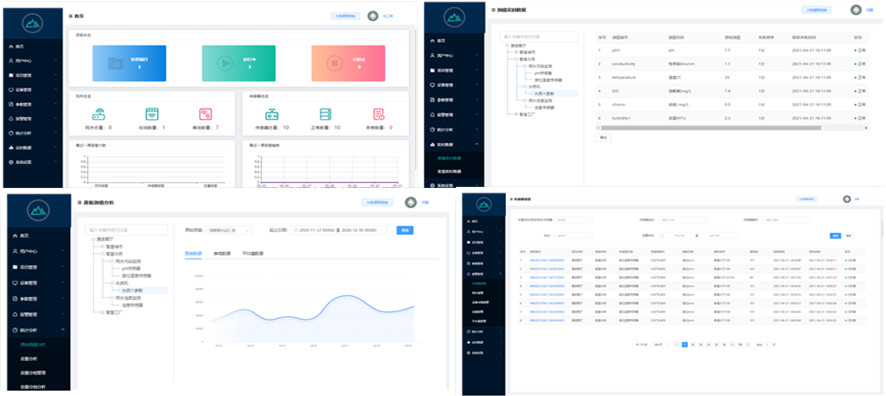This screenshot has width=886, height=396.
Task: Click the stop icon on orange card
Action: click(x=335, y=63)
